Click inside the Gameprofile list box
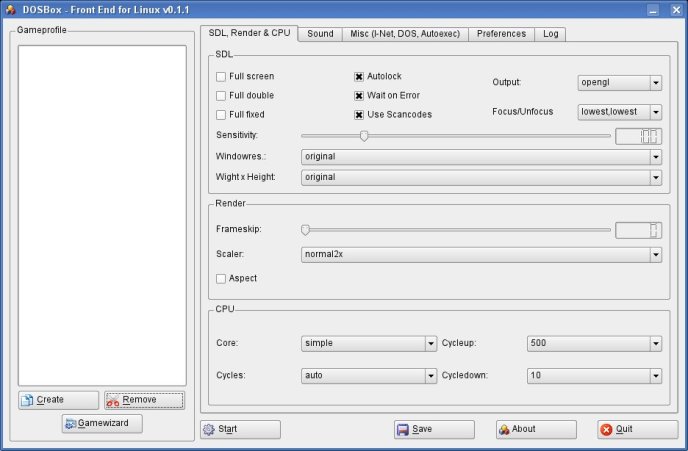 tap(102, 215)
